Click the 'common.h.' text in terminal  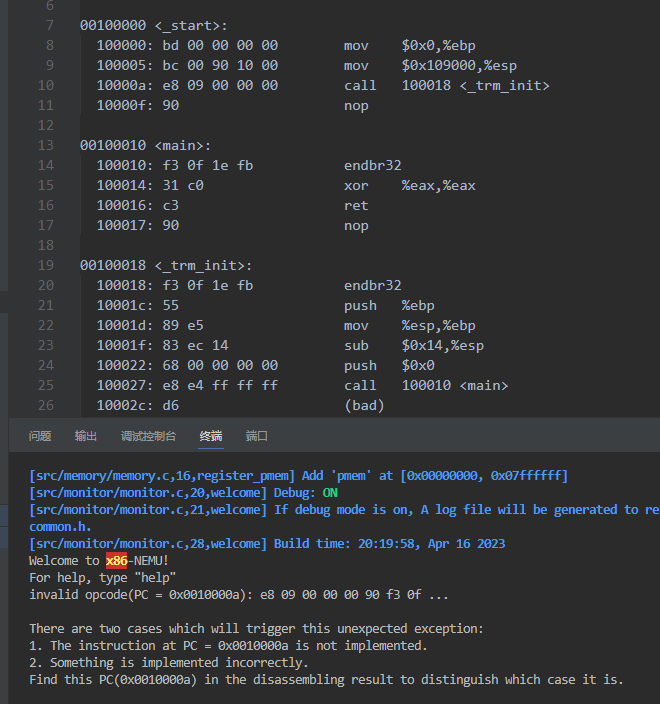(60, 527)
